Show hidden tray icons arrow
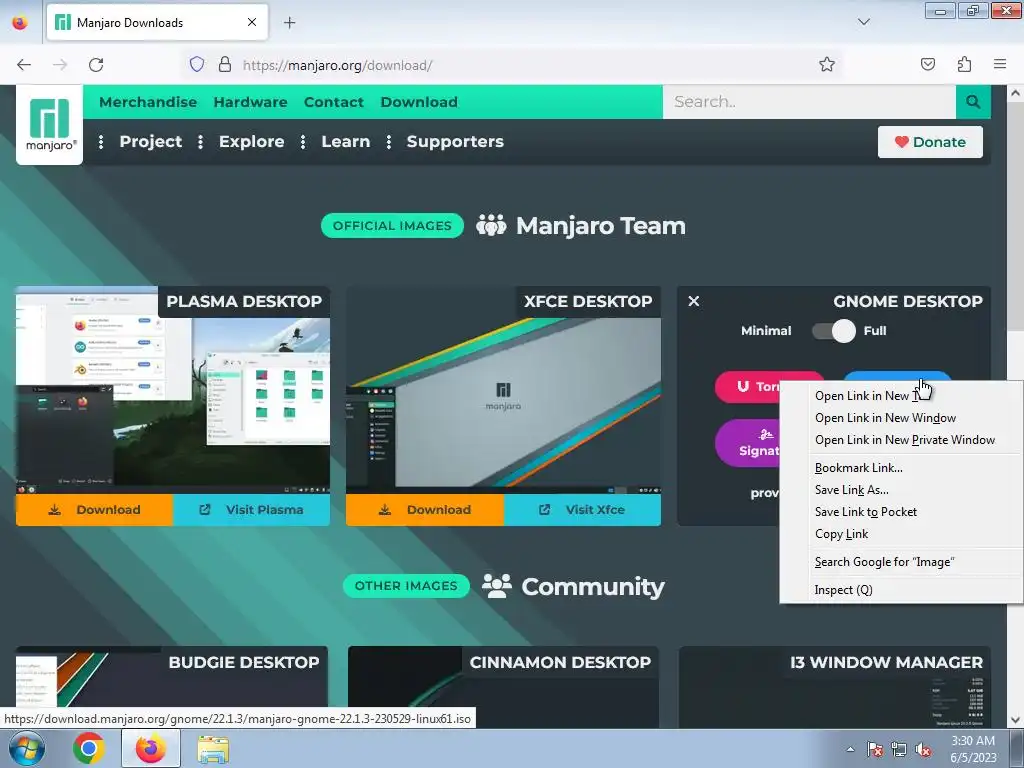The image size is (1024, 768). coord(850,749)
